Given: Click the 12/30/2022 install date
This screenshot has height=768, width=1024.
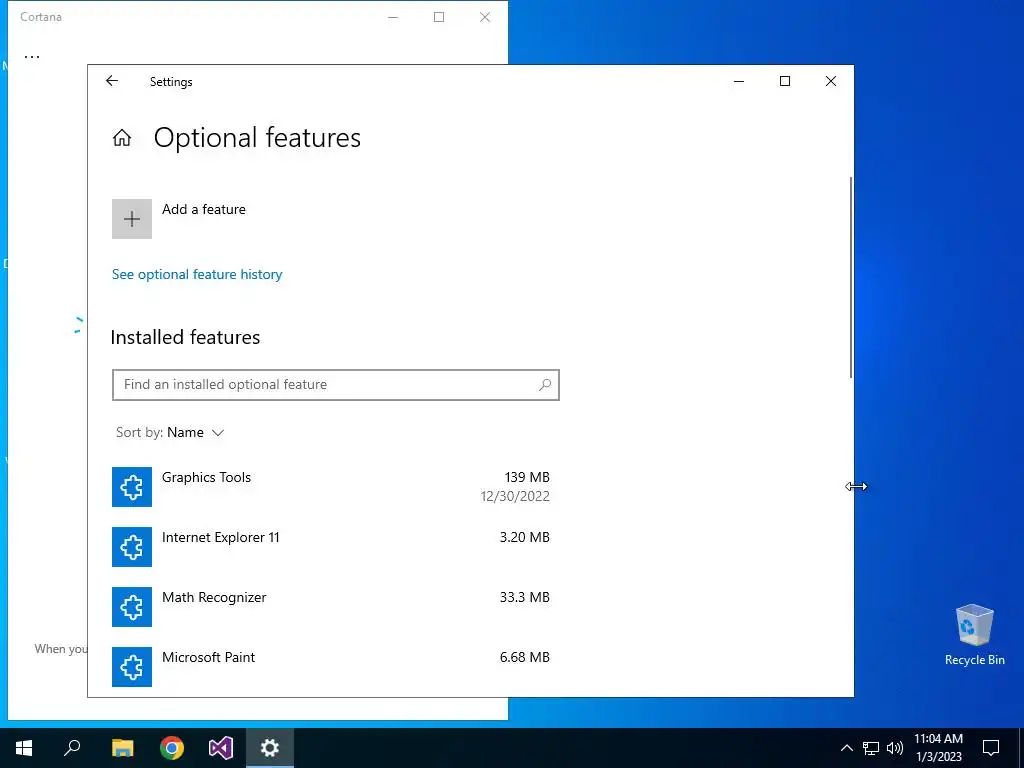Looking at the screenshot, I should (x=515, y=496).
